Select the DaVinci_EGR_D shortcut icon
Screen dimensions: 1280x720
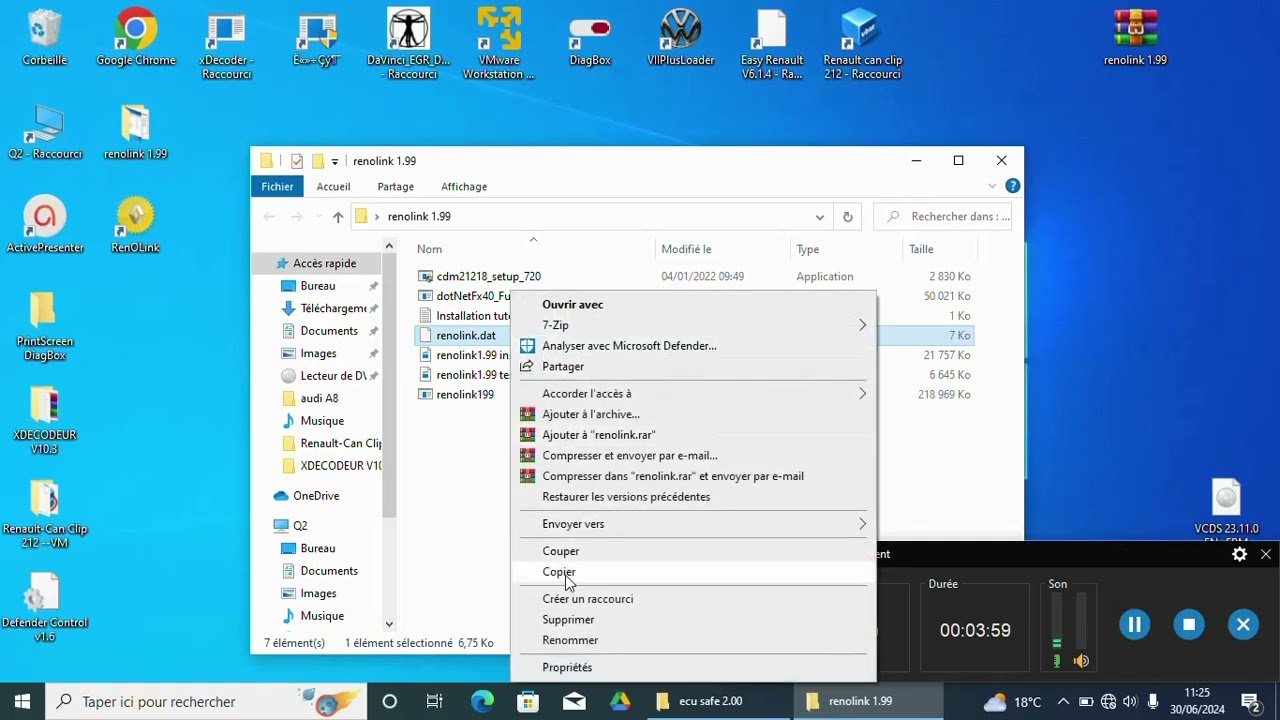pos(408,44)
